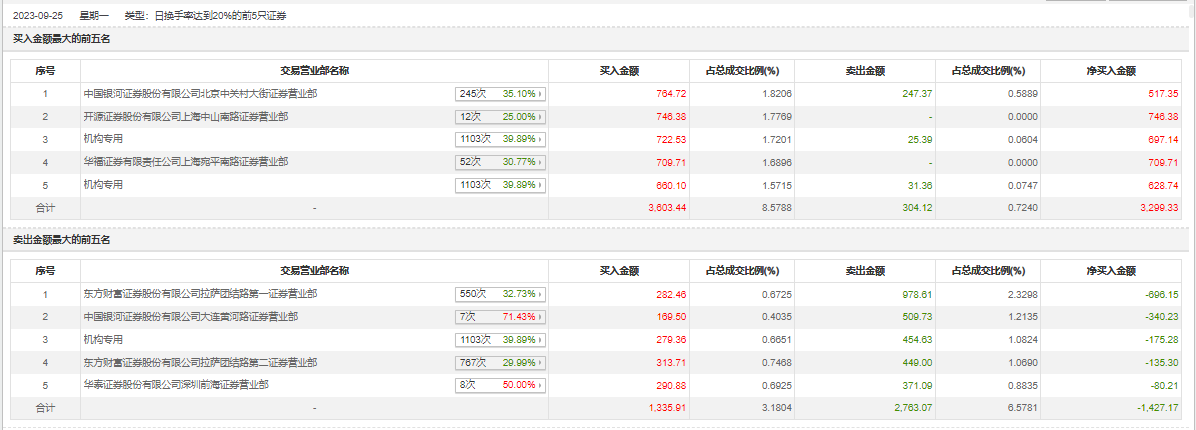This screenshot has width=1196, height=430.
Task: Click 中国银河证券大连黄河路证券营业部 link
Action: [x=191, y=317]
